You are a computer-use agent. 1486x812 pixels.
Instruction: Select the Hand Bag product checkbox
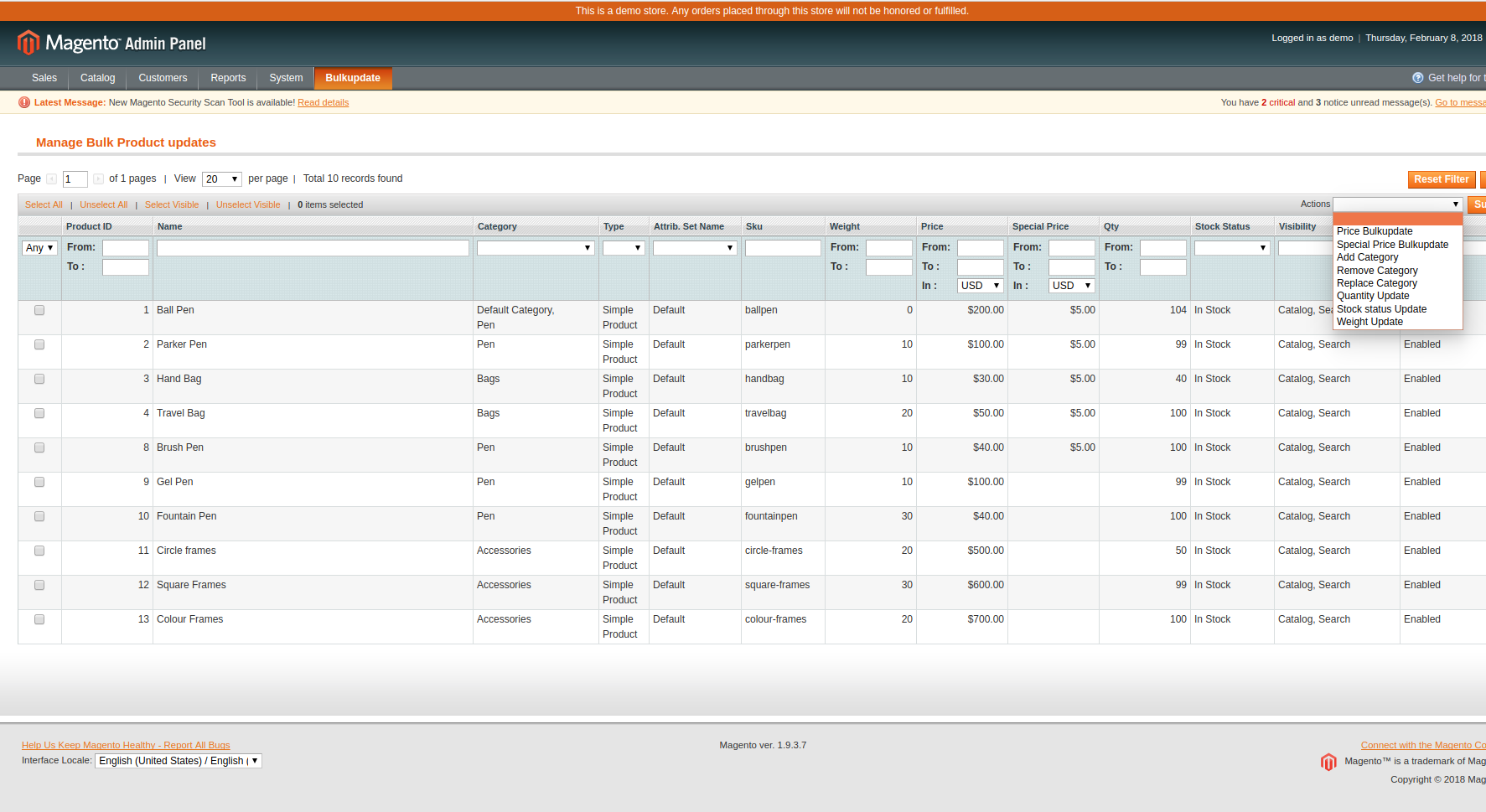39,379
